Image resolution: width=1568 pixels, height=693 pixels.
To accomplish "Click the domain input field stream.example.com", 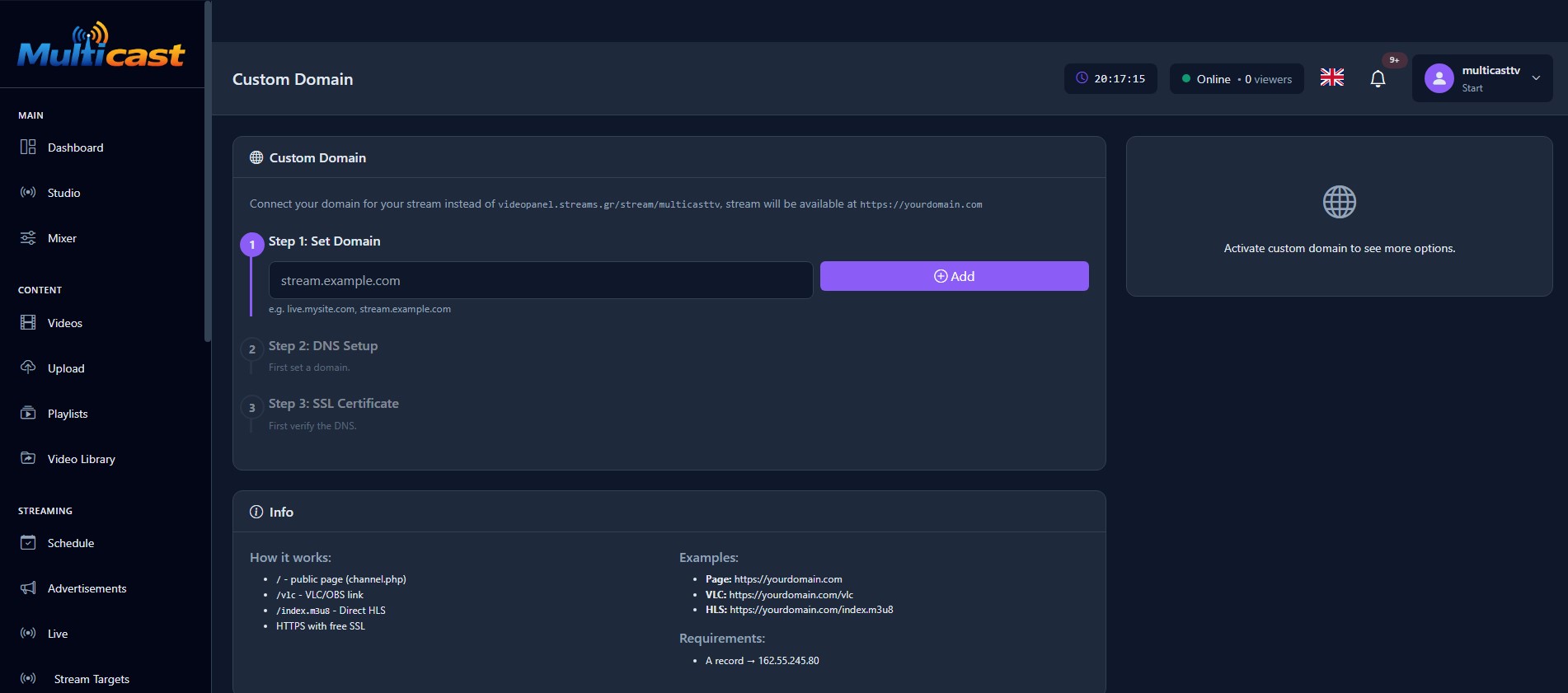I will coord(541,280).
